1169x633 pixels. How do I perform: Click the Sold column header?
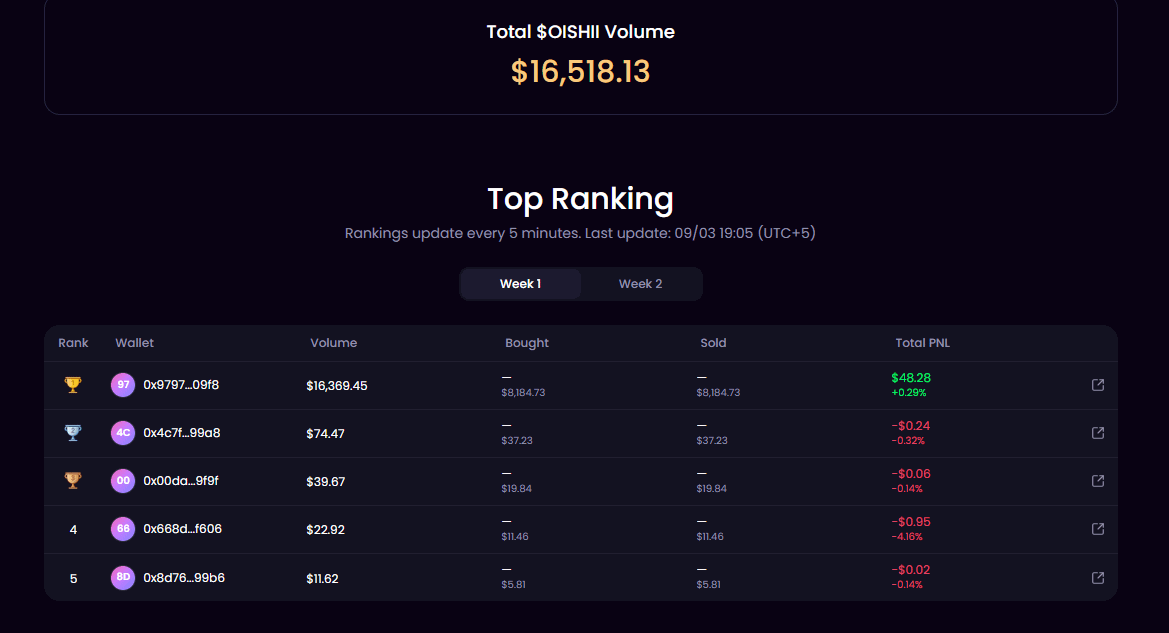coord(713,343)
